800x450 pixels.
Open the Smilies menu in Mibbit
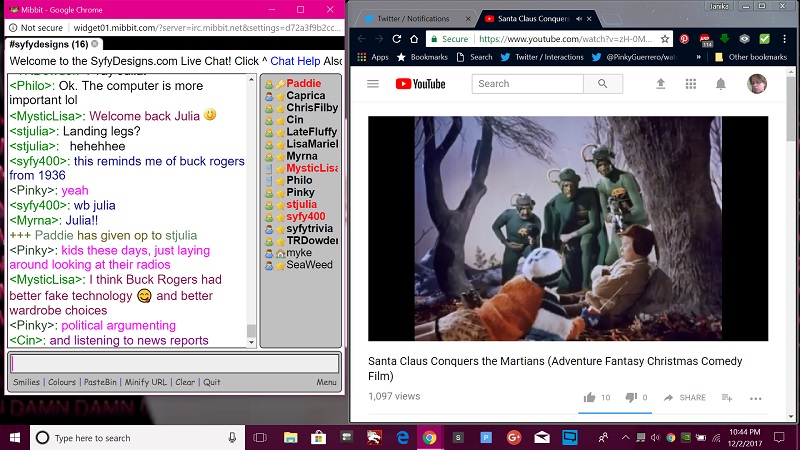(x=27, y=382)
